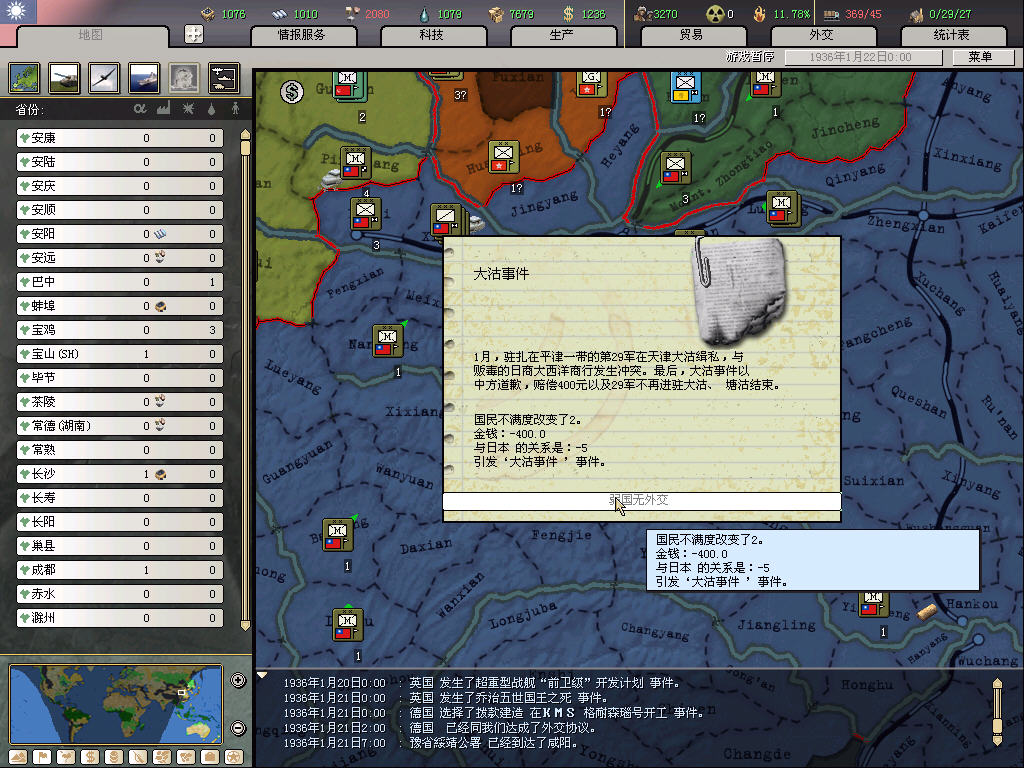The image size is (1024, 768).
Task: Select province 长沙 in the list
Action: (120, 474)
